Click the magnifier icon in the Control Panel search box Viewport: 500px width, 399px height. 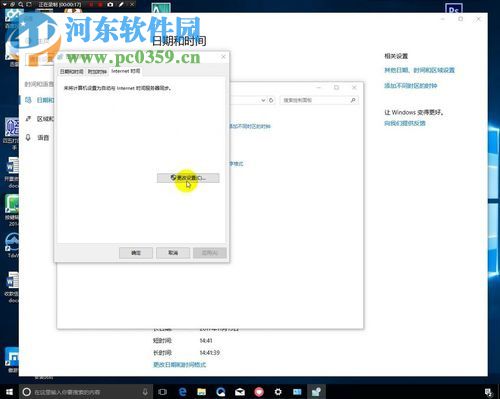[353, 100]
